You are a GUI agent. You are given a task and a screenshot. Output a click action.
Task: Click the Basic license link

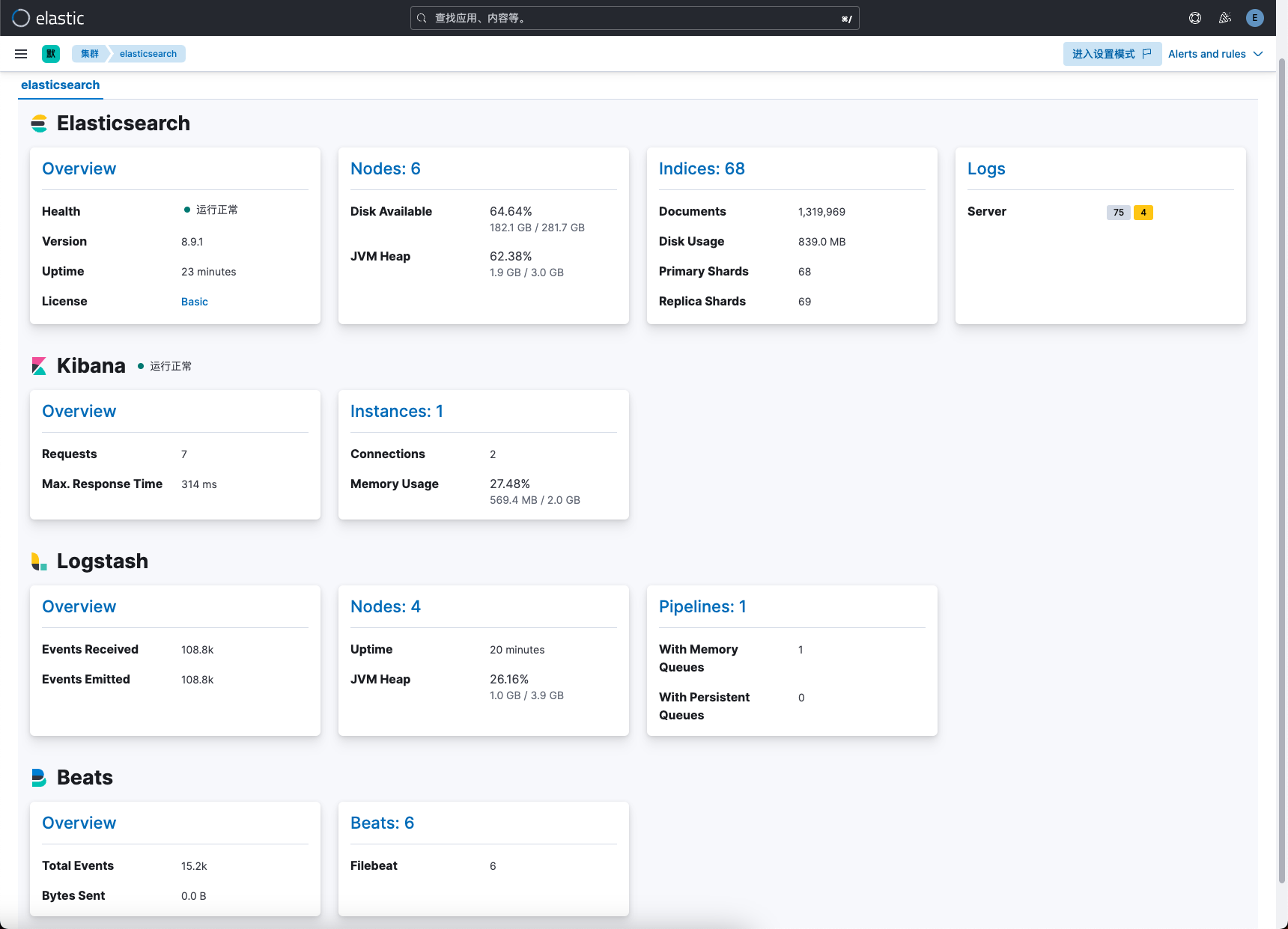[195, 302]
